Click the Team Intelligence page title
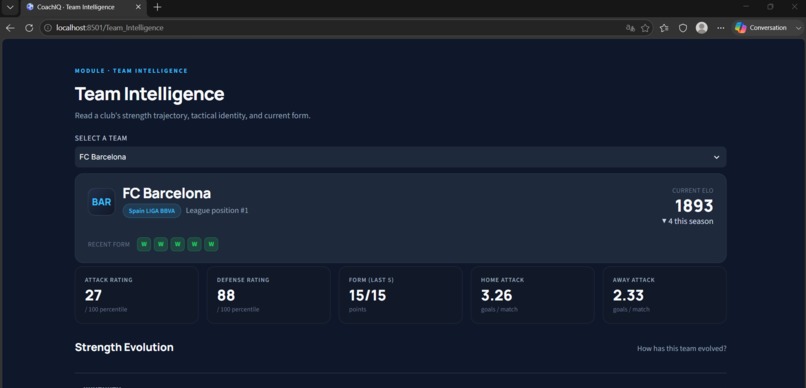Screen dimensions: 806x388 150,94
